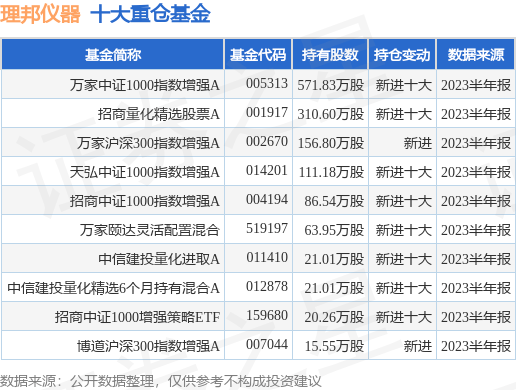The image size is (516, 390).
Task: Select fund name 博道沪深300指数增强A
Action: [x=148, y=346]
